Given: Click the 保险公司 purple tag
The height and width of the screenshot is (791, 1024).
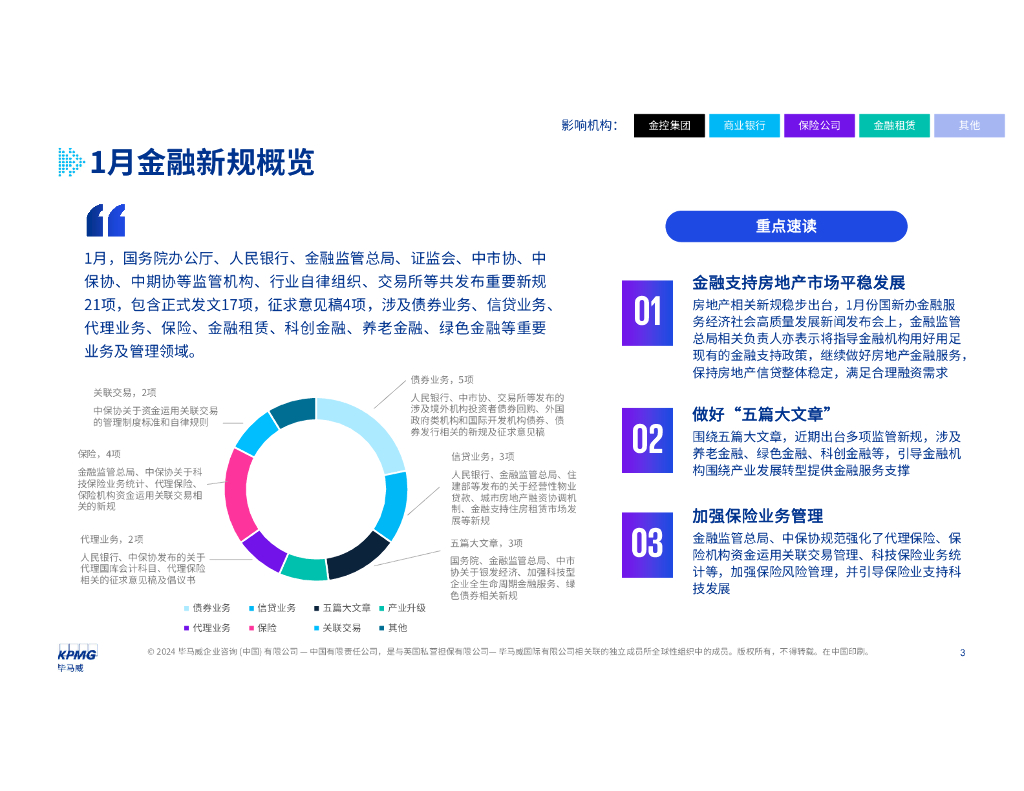Looking at the screenshot, I should coord(820,125).
